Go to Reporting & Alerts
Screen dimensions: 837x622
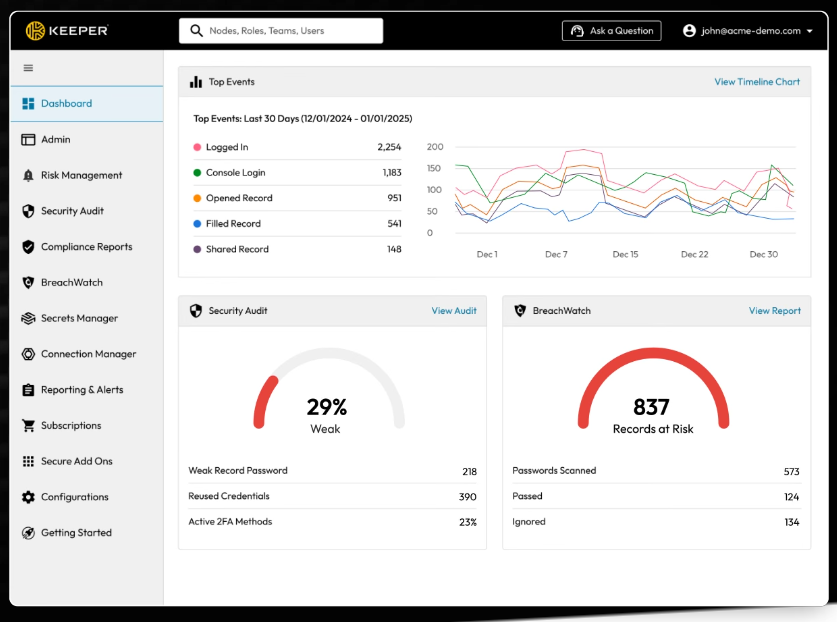click(86, 390)
